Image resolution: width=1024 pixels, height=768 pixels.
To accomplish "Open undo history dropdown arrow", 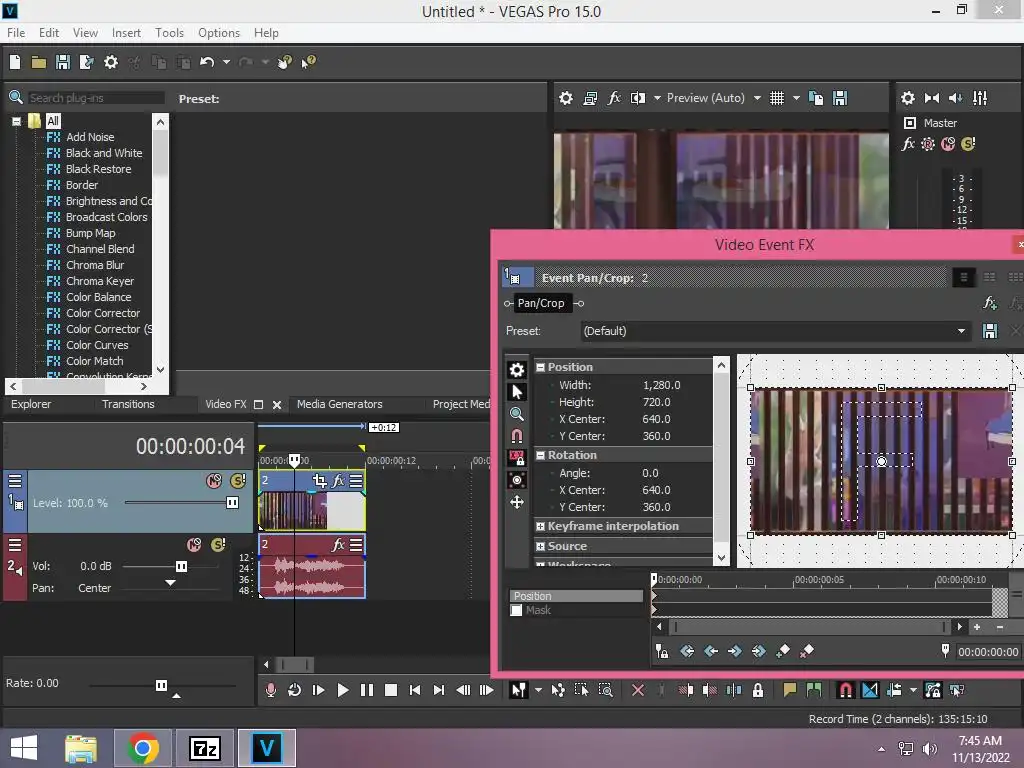I will (x=226, y=62).
